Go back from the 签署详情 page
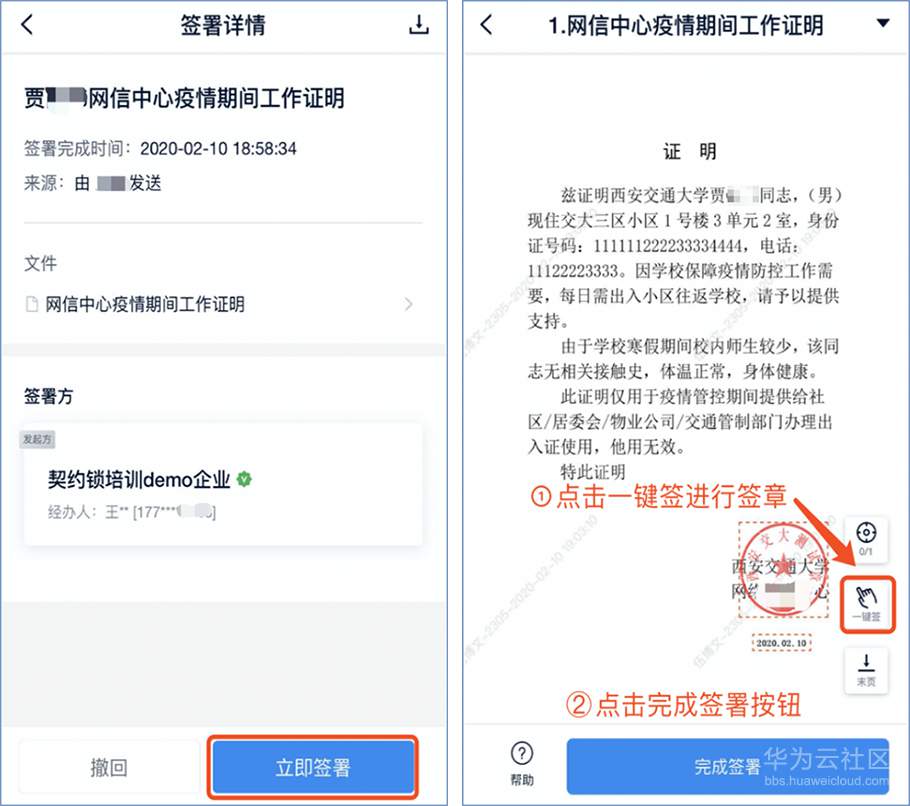This screenshot has height=806, width=910. (x=27, y=25)
